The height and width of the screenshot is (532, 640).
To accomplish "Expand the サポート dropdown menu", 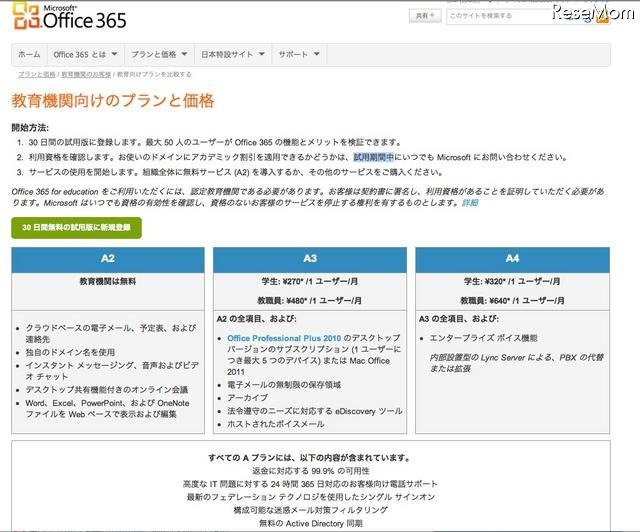I will (299, 54).
